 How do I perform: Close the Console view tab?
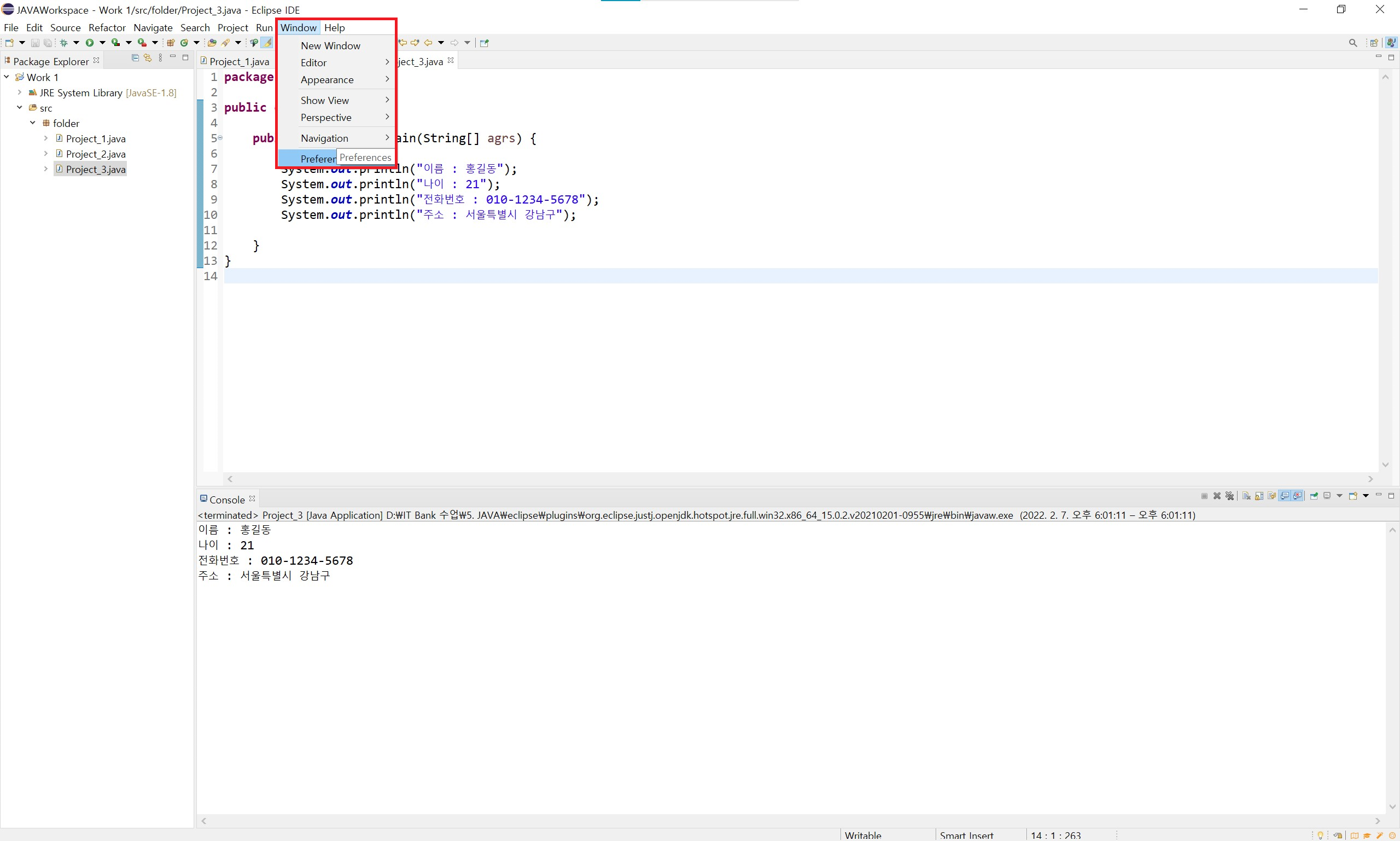[x=253, y=498]
